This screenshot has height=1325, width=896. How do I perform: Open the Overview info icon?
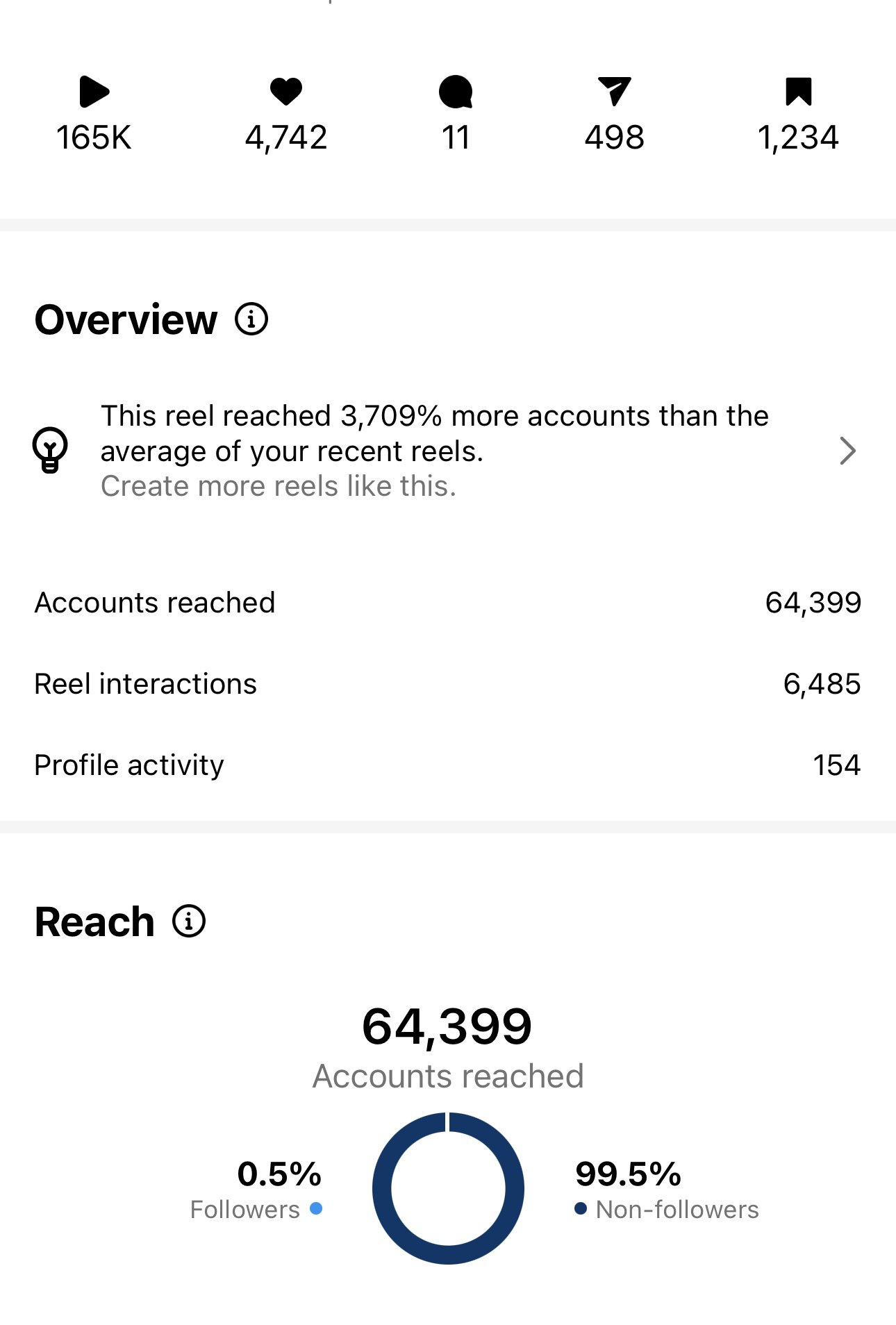pos(251,319)
